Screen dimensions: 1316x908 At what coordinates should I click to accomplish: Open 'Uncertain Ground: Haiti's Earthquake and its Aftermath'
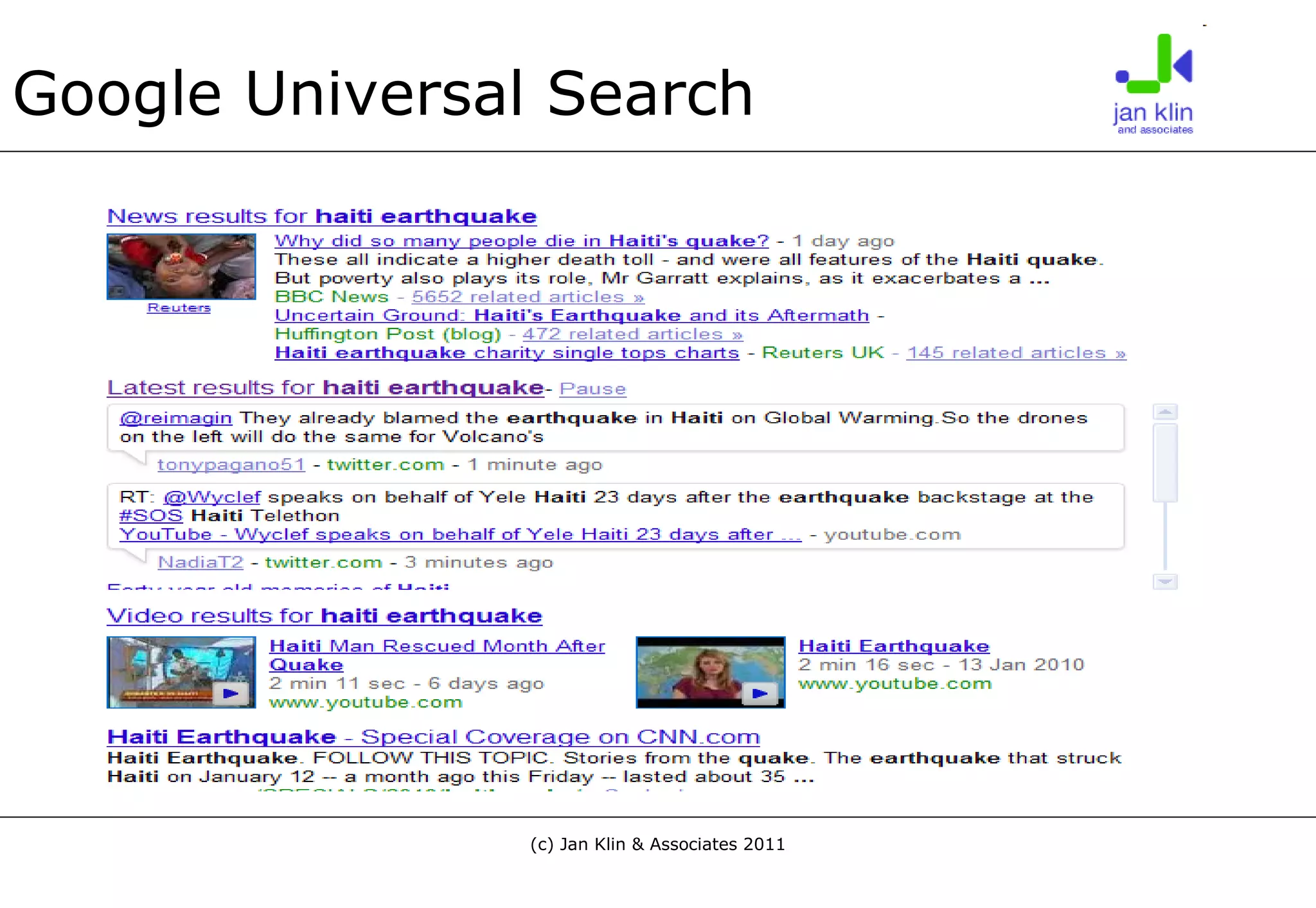tap(571, 316)
